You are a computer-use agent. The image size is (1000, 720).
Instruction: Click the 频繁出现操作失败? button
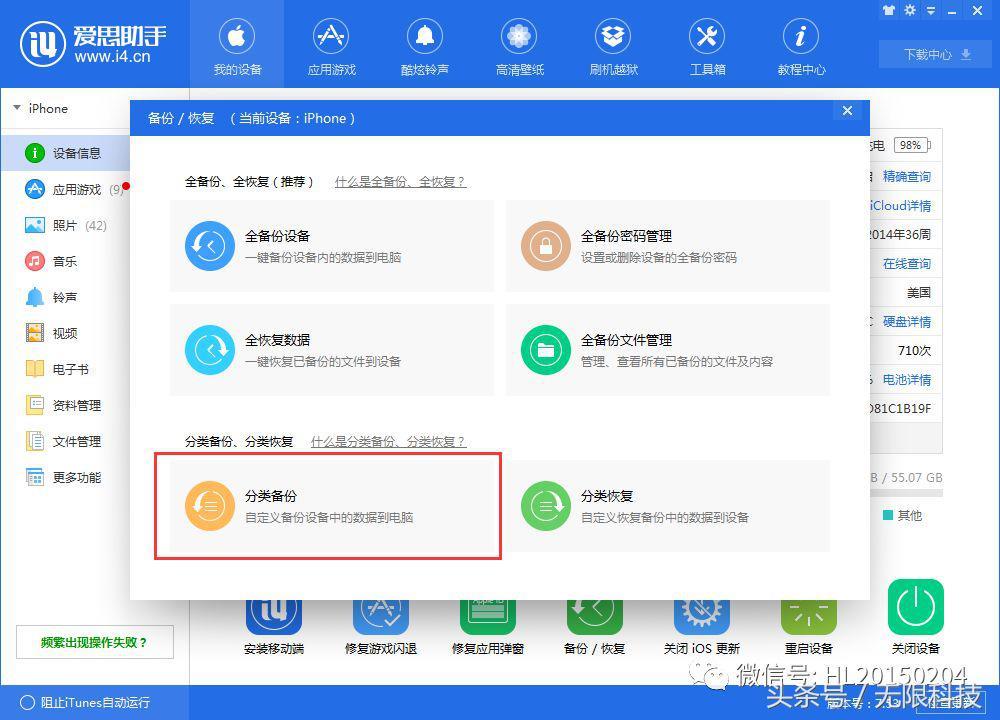pos(94,642)
